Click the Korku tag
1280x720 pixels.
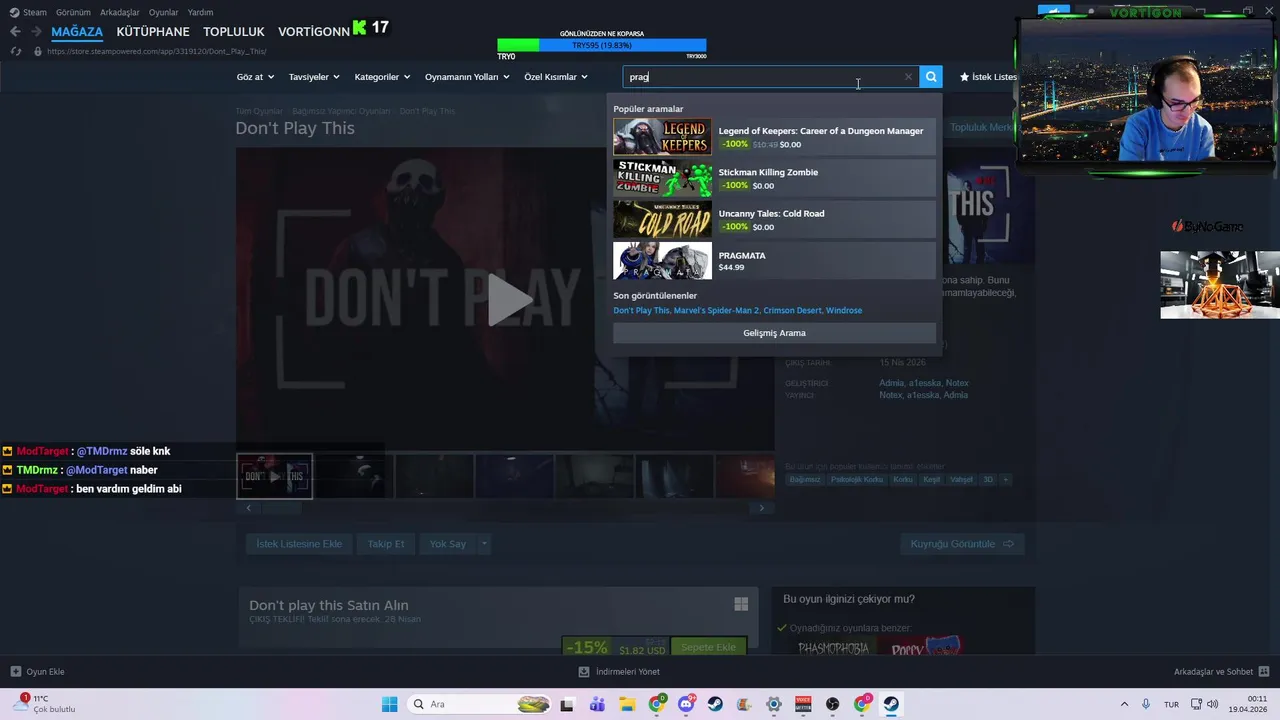[x=903, y=480]
